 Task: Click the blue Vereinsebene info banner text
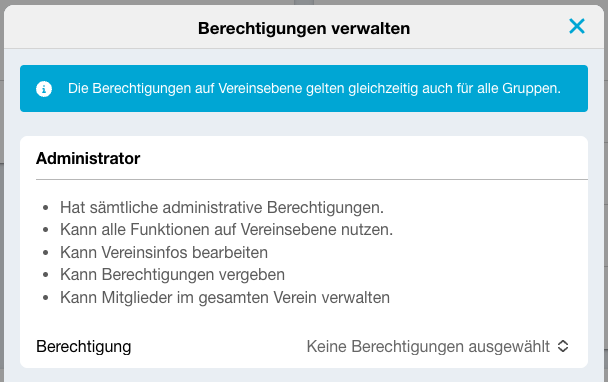[314, 88]
